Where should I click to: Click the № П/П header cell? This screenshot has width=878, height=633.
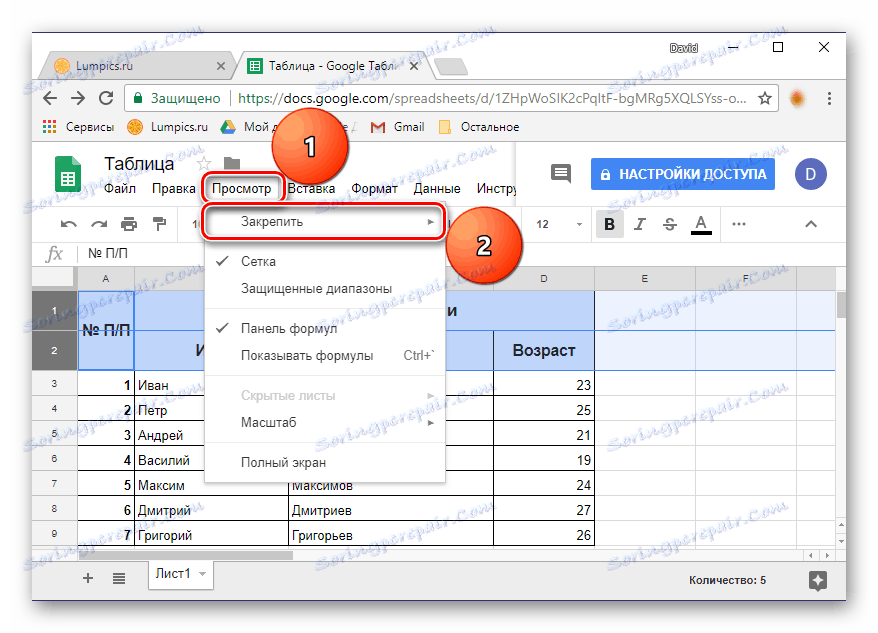coord(106,331)
